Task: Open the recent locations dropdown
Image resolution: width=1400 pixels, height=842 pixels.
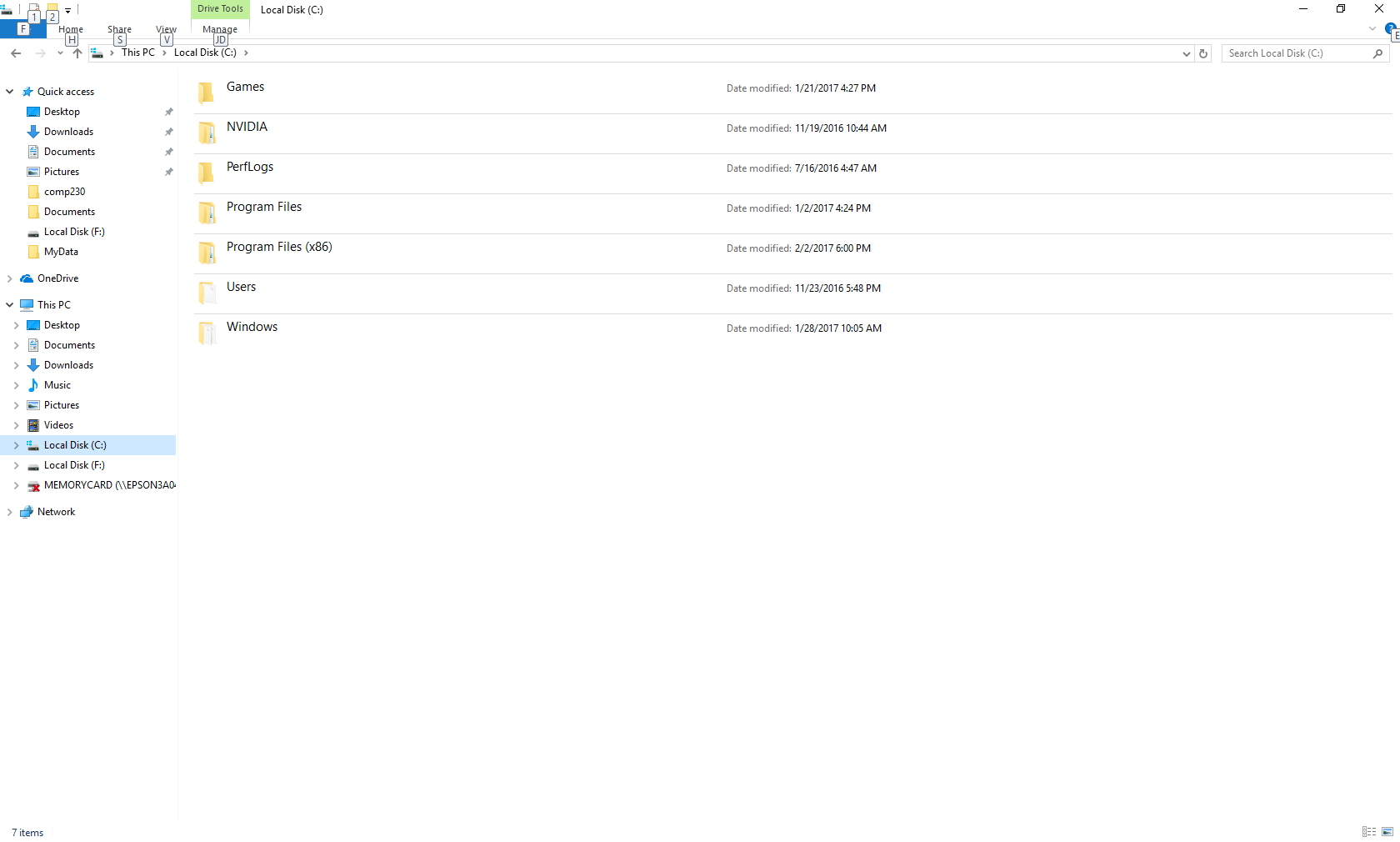Action: pos(60,53)
